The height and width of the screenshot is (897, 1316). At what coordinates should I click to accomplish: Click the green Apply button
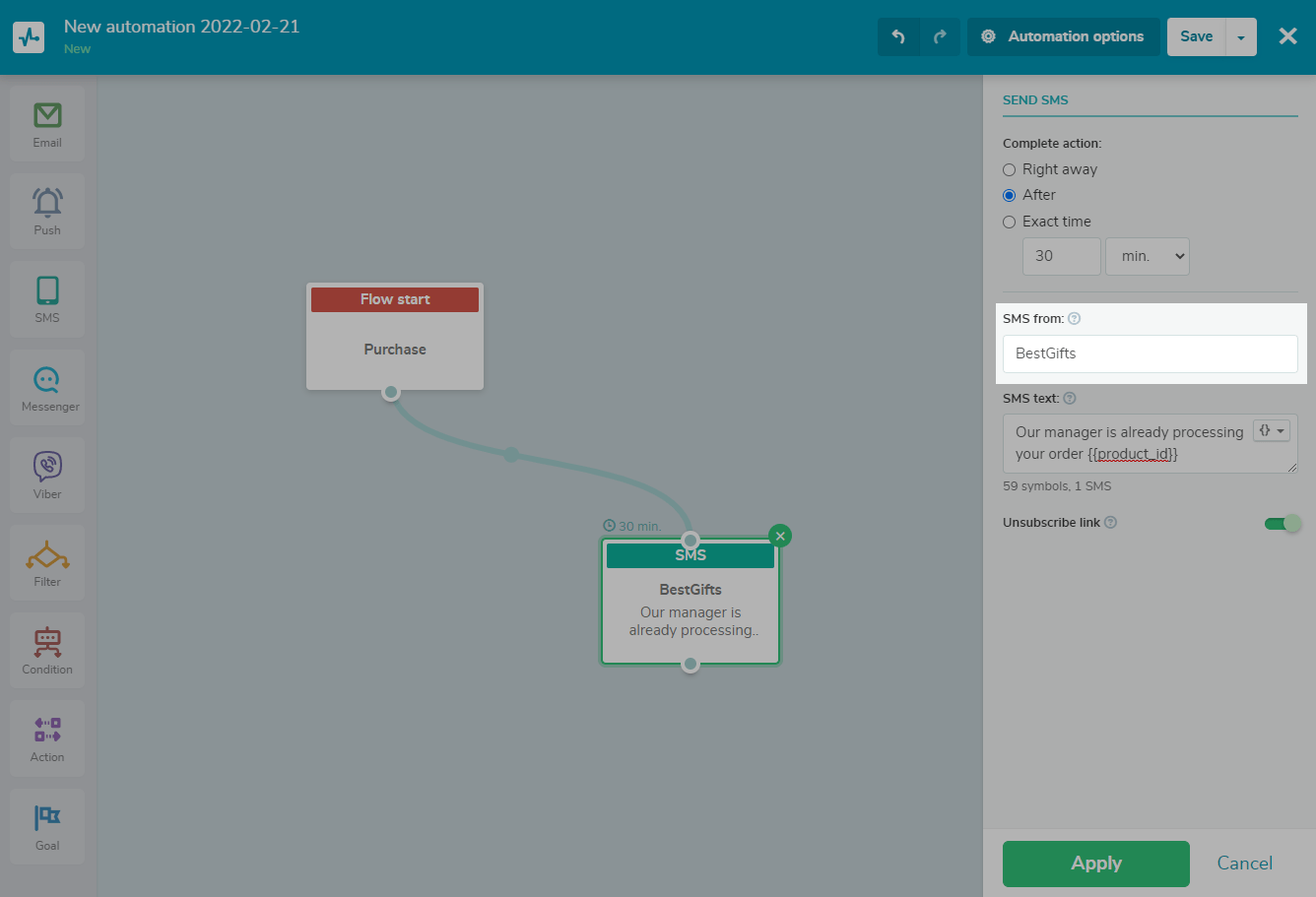(1095, 864)
